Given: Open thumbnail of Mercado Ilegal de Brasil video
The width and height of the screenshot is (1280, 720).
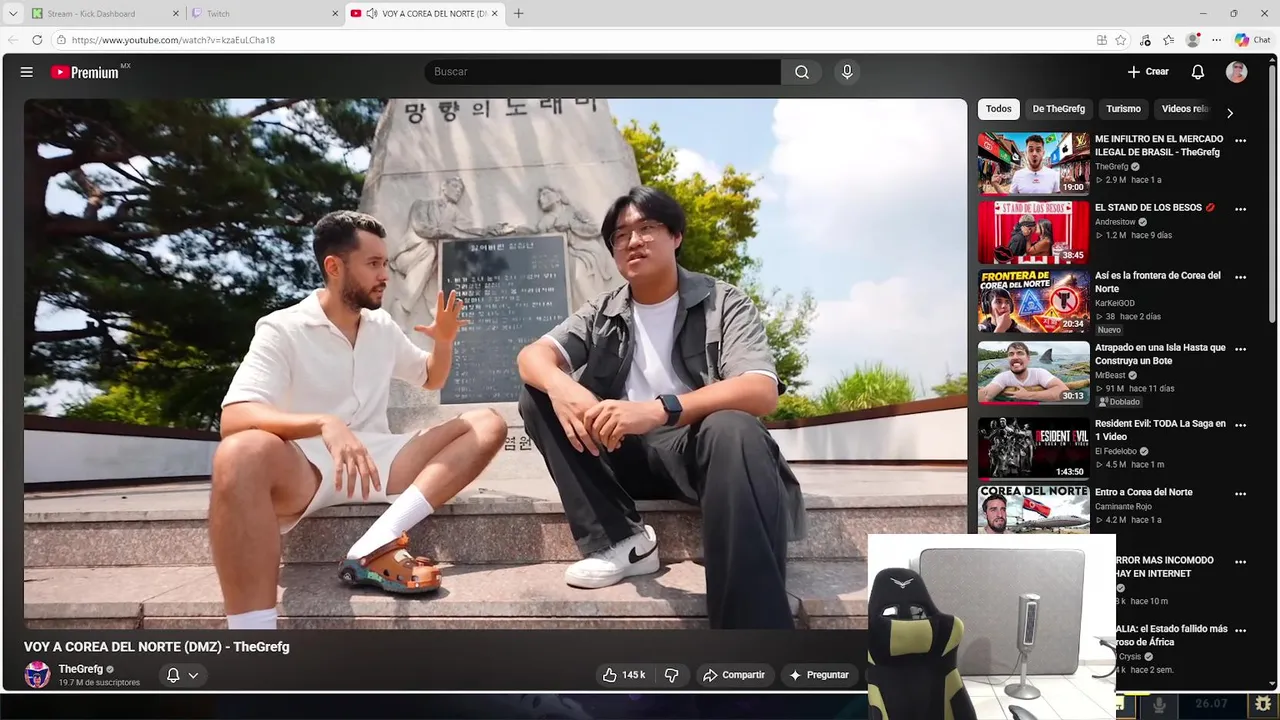Looking at the screenshot, I should 1033,163.
